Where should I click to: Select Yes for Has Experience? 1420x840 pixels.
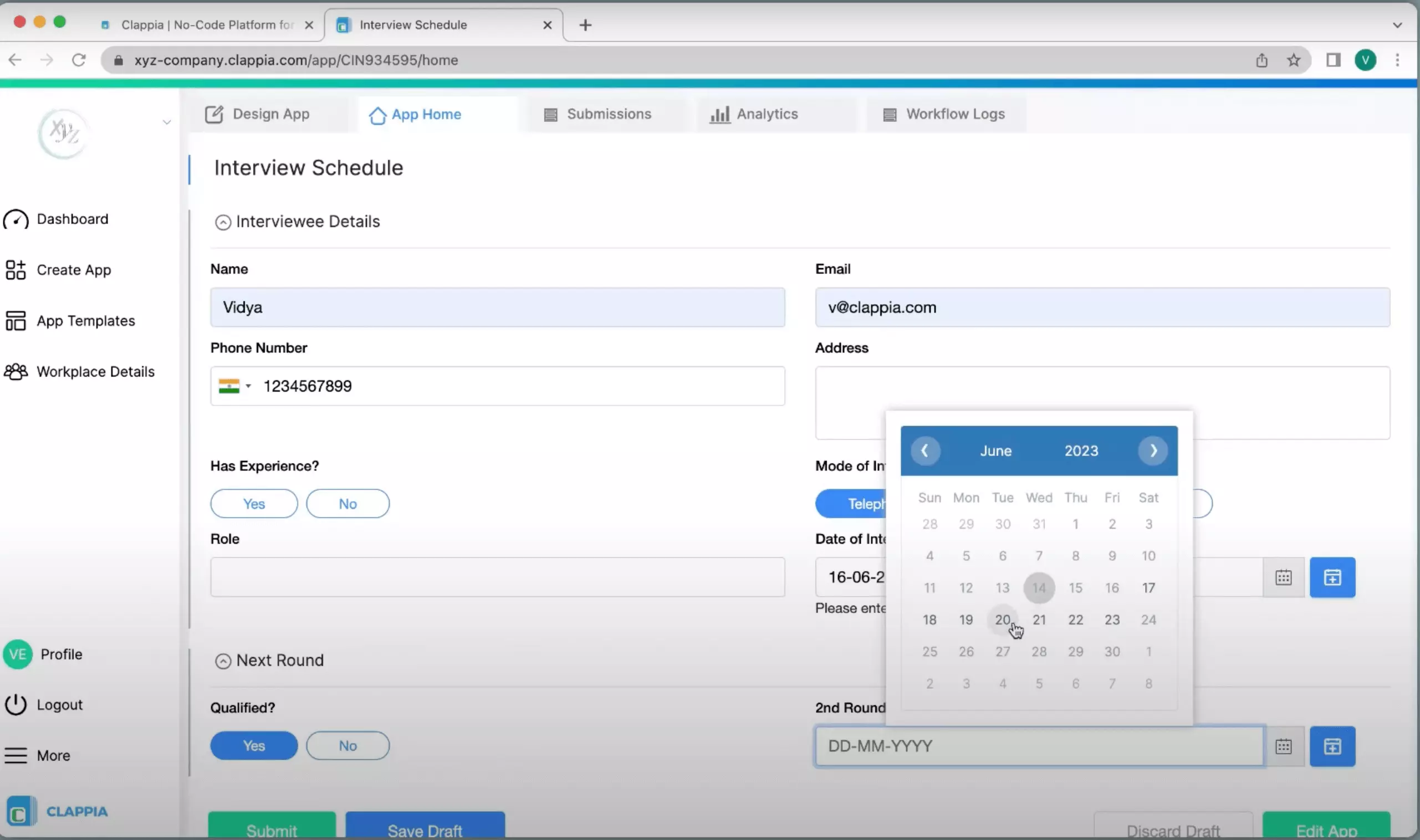point(254,503)
